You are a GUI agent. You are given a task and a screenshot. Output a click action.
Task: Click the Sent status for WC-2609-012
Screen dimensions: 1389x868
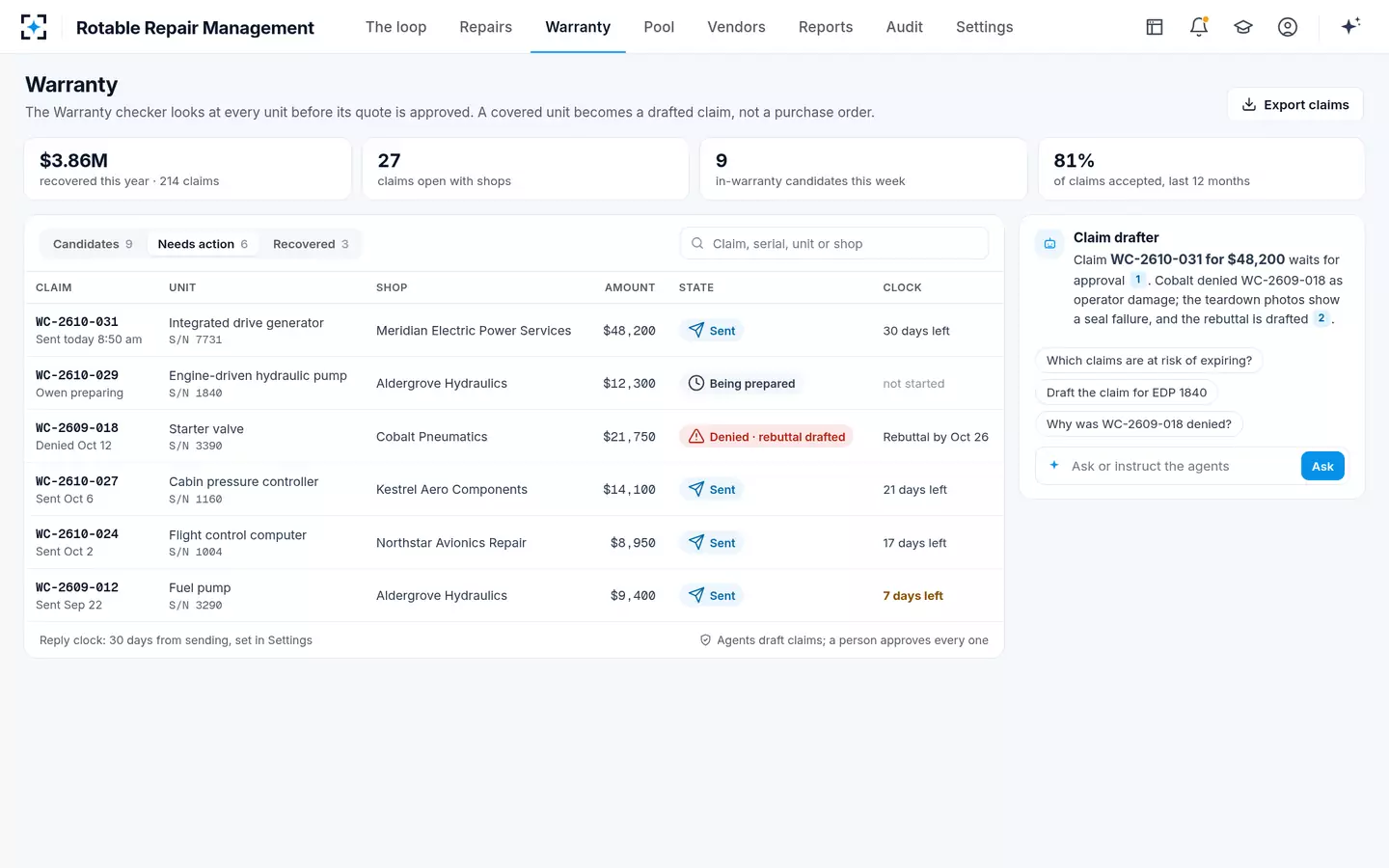712,596
